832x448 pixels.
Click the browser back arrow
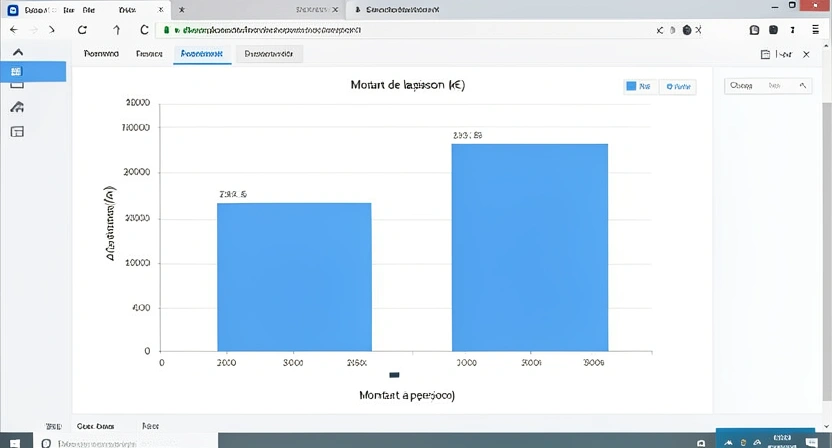[14, 30]
